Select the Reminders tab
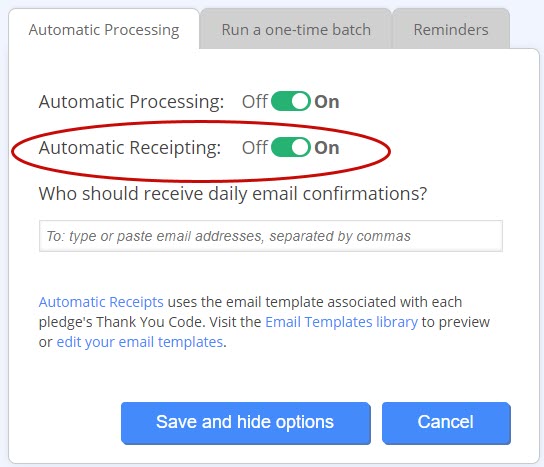Image resolution: width=544 pixels, height=467 pixels. pos(451,29)
